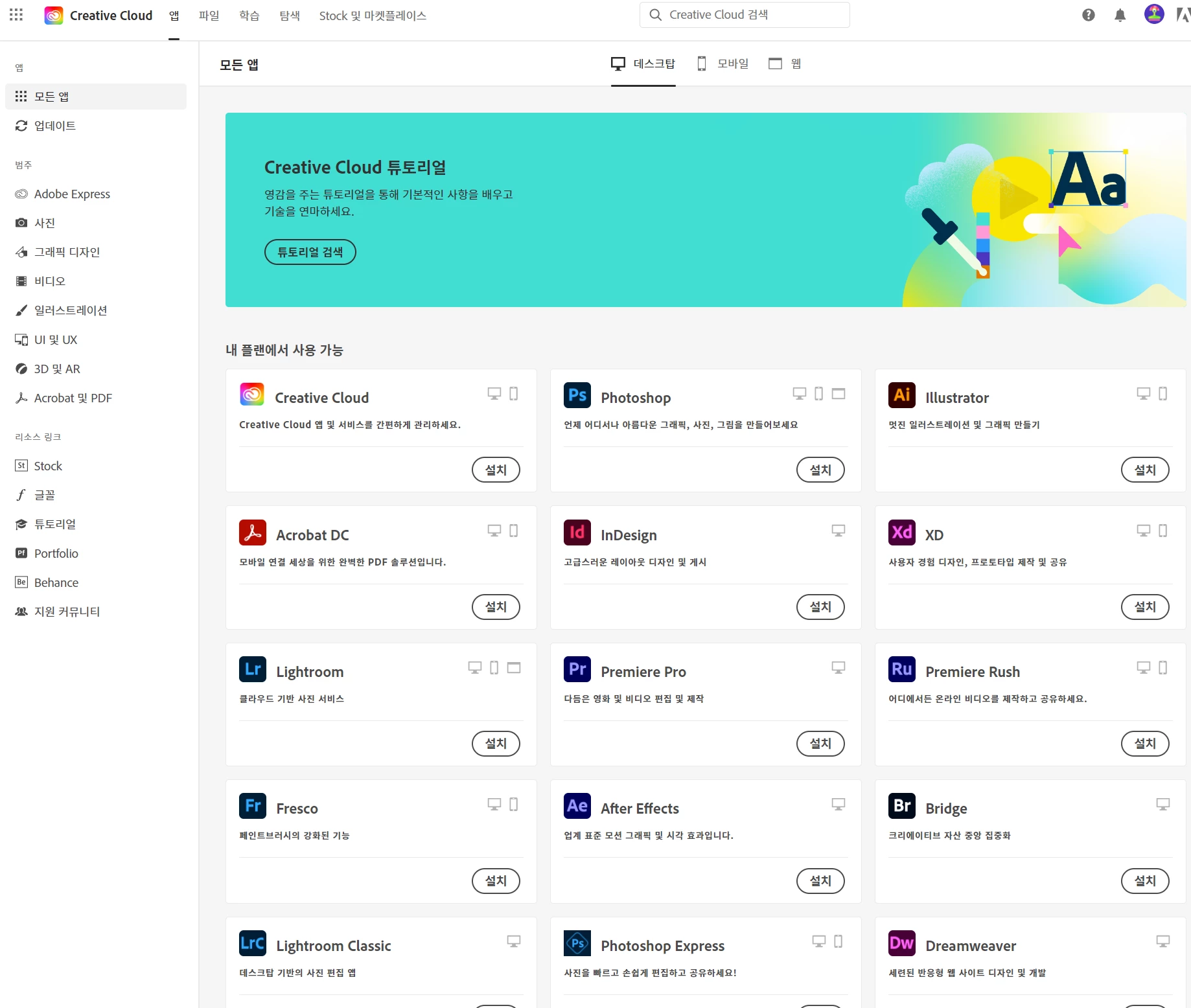This screenshot has width=1191, height=1008.
Task: Install Illustrator with its 설치 button
Action: 1145,470
